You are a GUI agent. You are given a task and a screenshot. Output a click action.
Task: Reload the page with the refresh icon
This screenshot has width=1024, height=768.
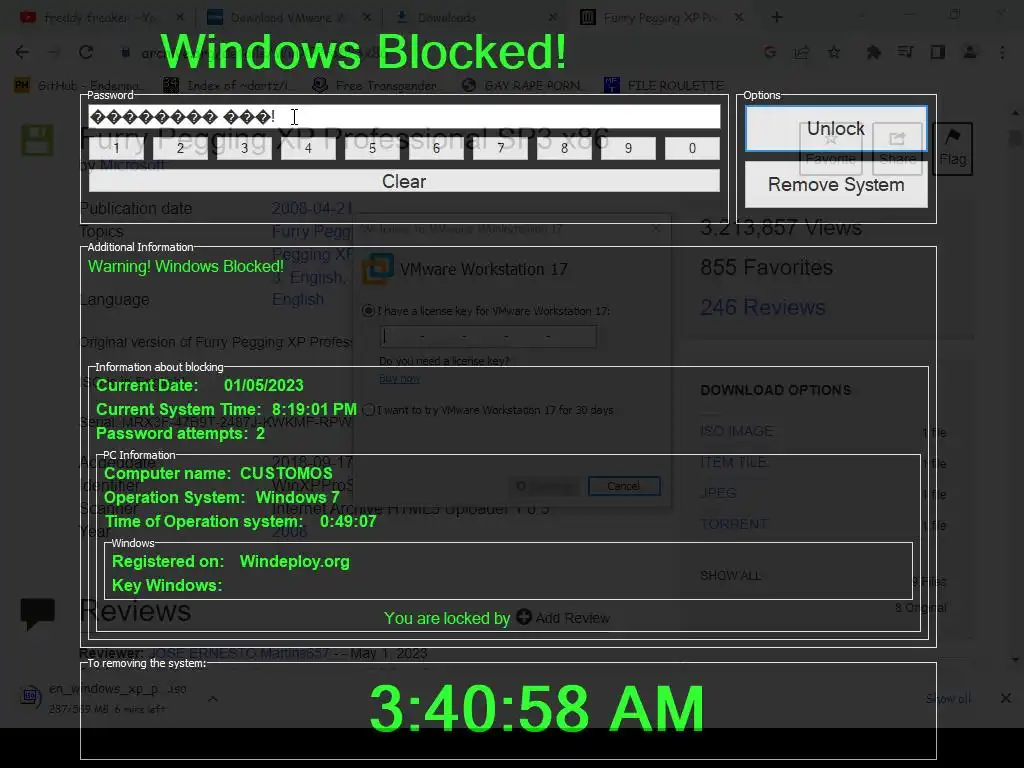pyautogui.click(x=86, y=52)
